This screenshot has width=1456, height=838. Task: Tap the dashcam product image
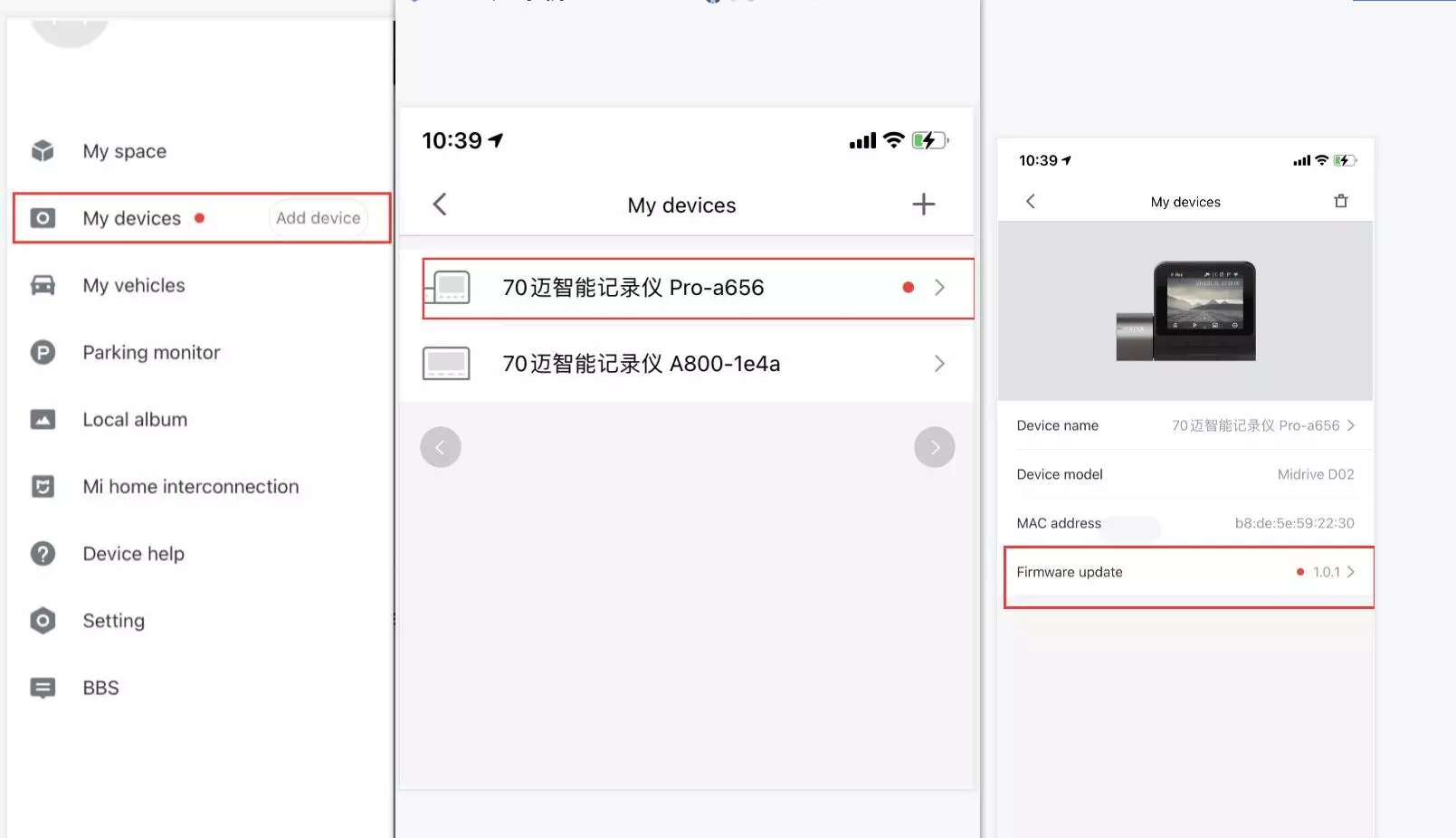click(x=1185, y=311)
